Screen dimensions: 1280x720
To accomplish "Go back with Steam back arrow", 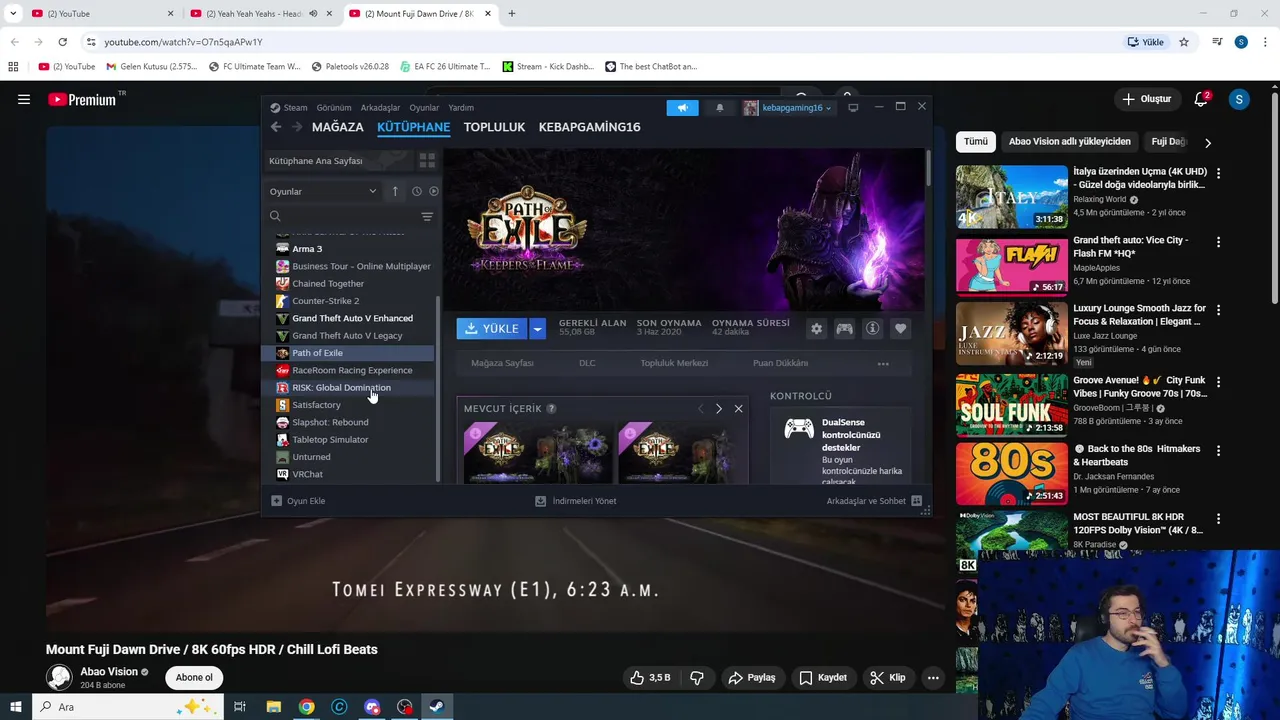I will [x=276, y=127].
